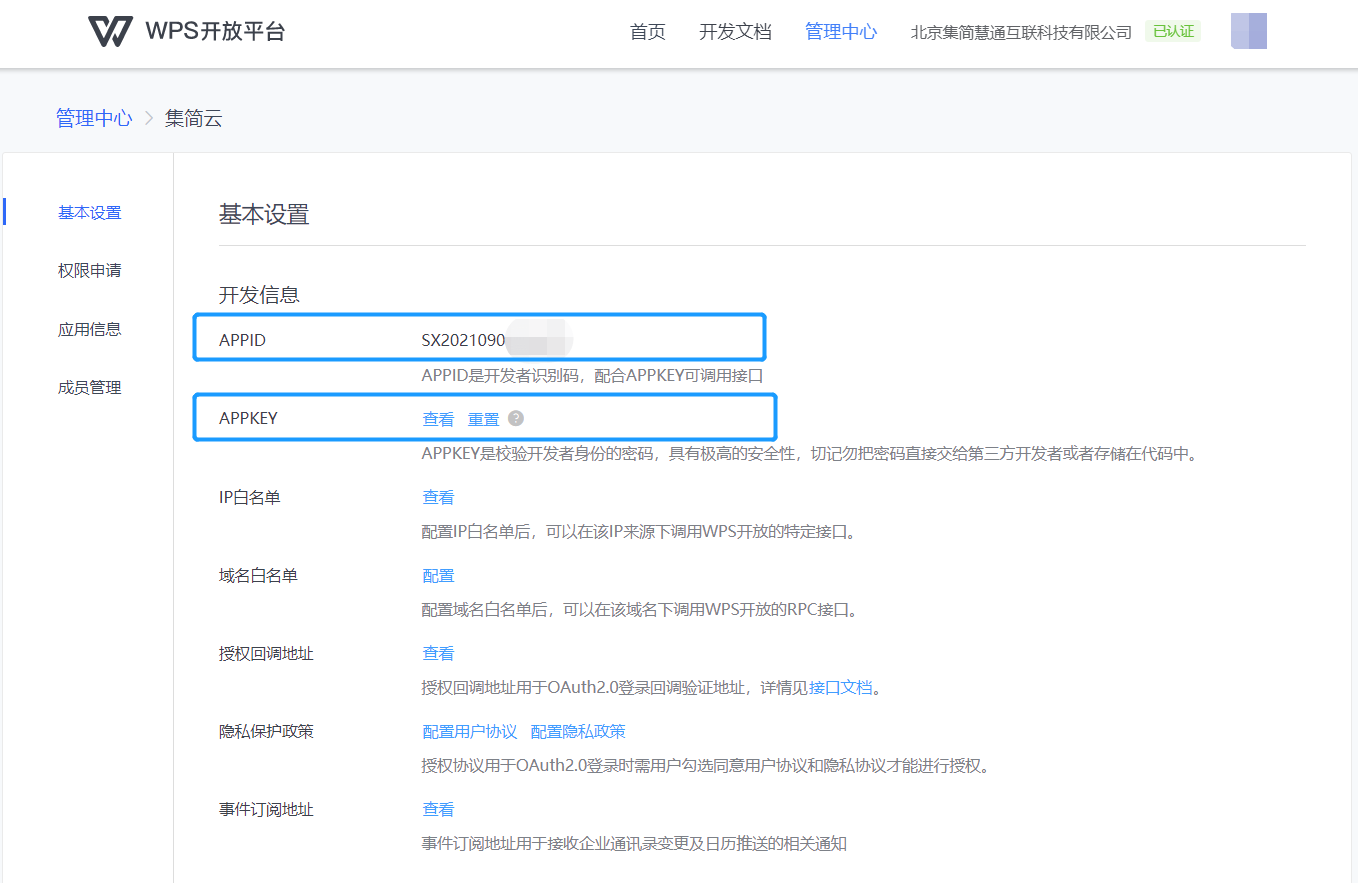View the APPKEY by clicking 查看

pos(437,418)
